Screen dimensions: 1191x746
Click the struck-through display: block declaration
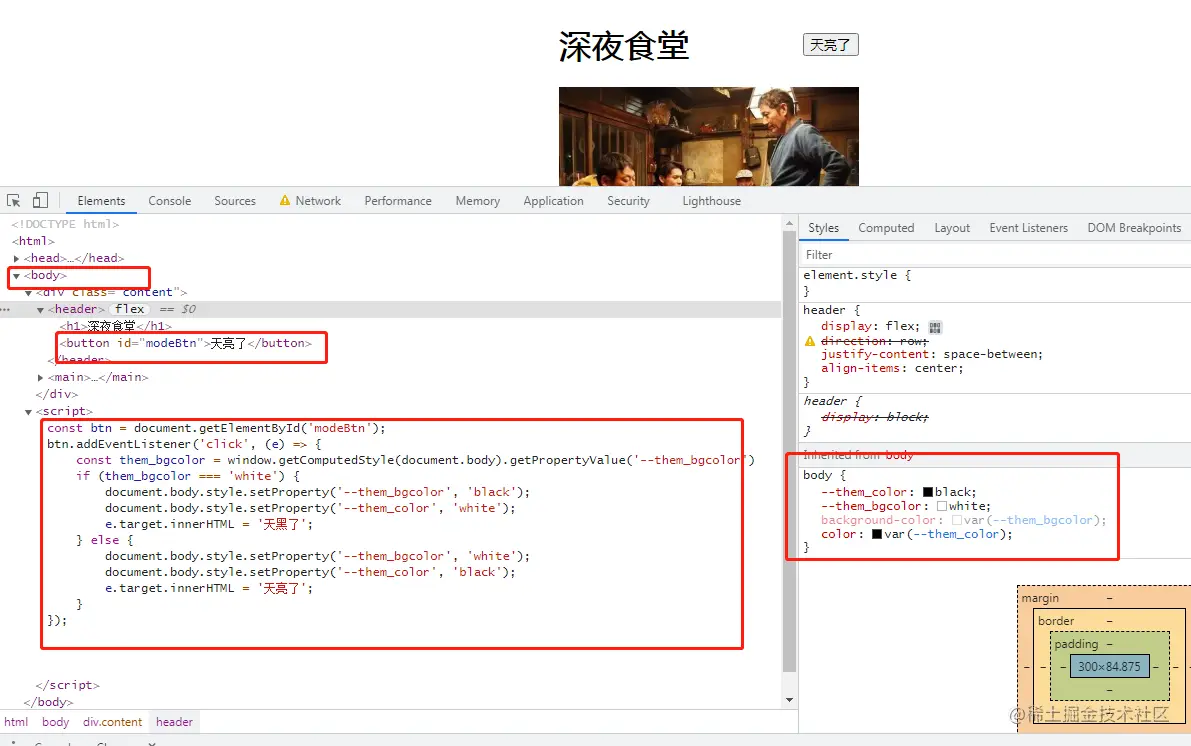pyautogui.click(x=874, y=417)
